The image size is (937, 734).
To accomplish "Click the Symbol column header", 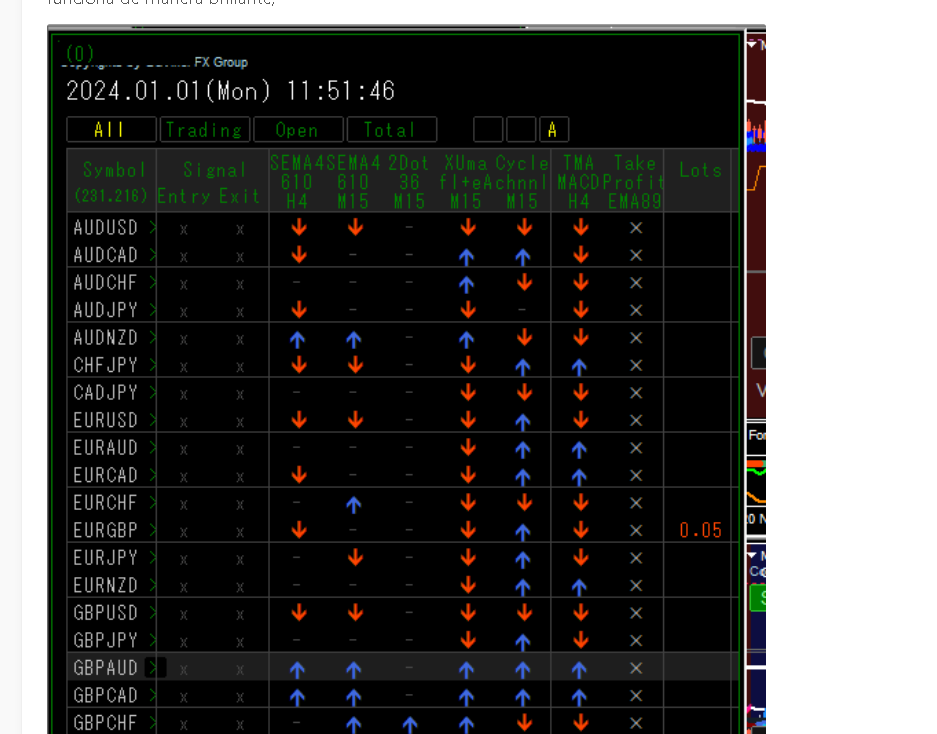I will 112,181.
